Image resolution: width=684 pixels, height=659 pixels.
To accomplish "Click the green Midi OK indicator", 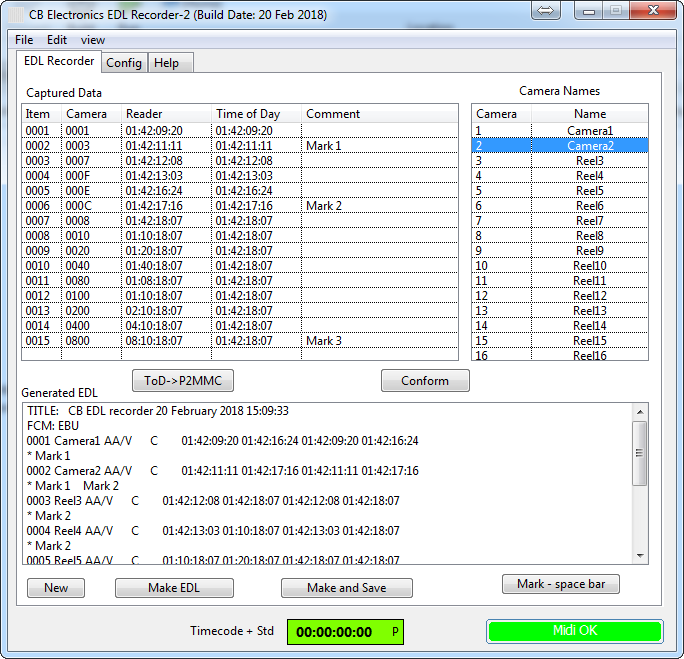I will [575, 631].
